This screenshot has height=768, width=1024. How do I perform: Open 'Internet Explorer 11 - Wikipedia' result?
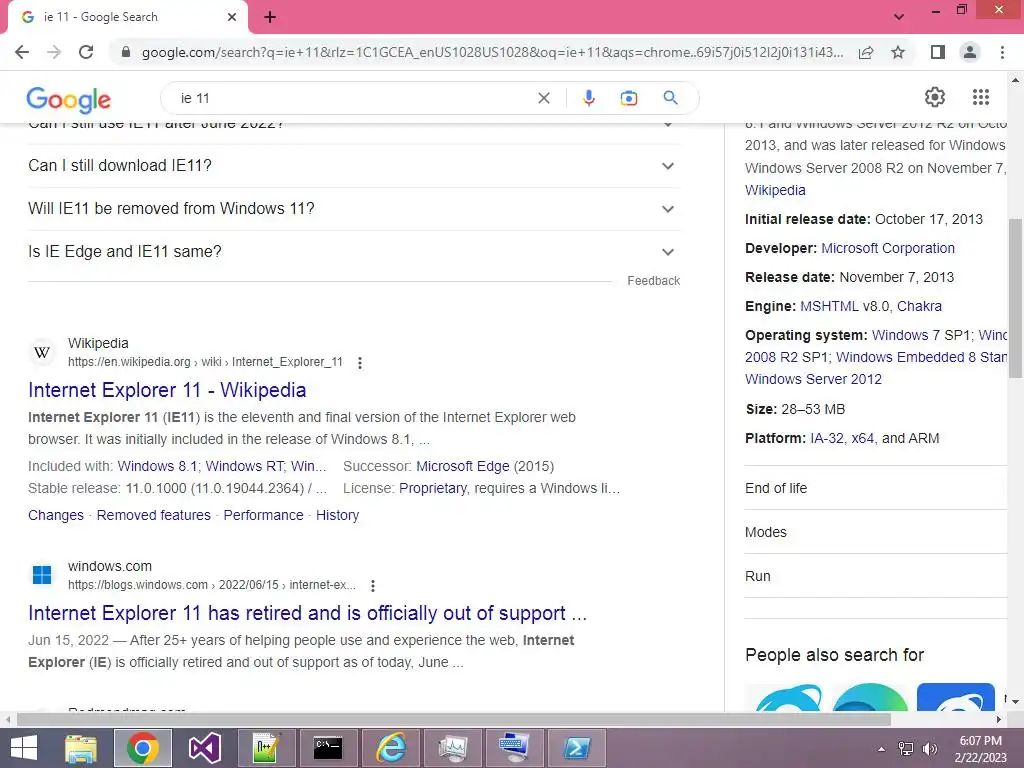(x=167, y=390)
